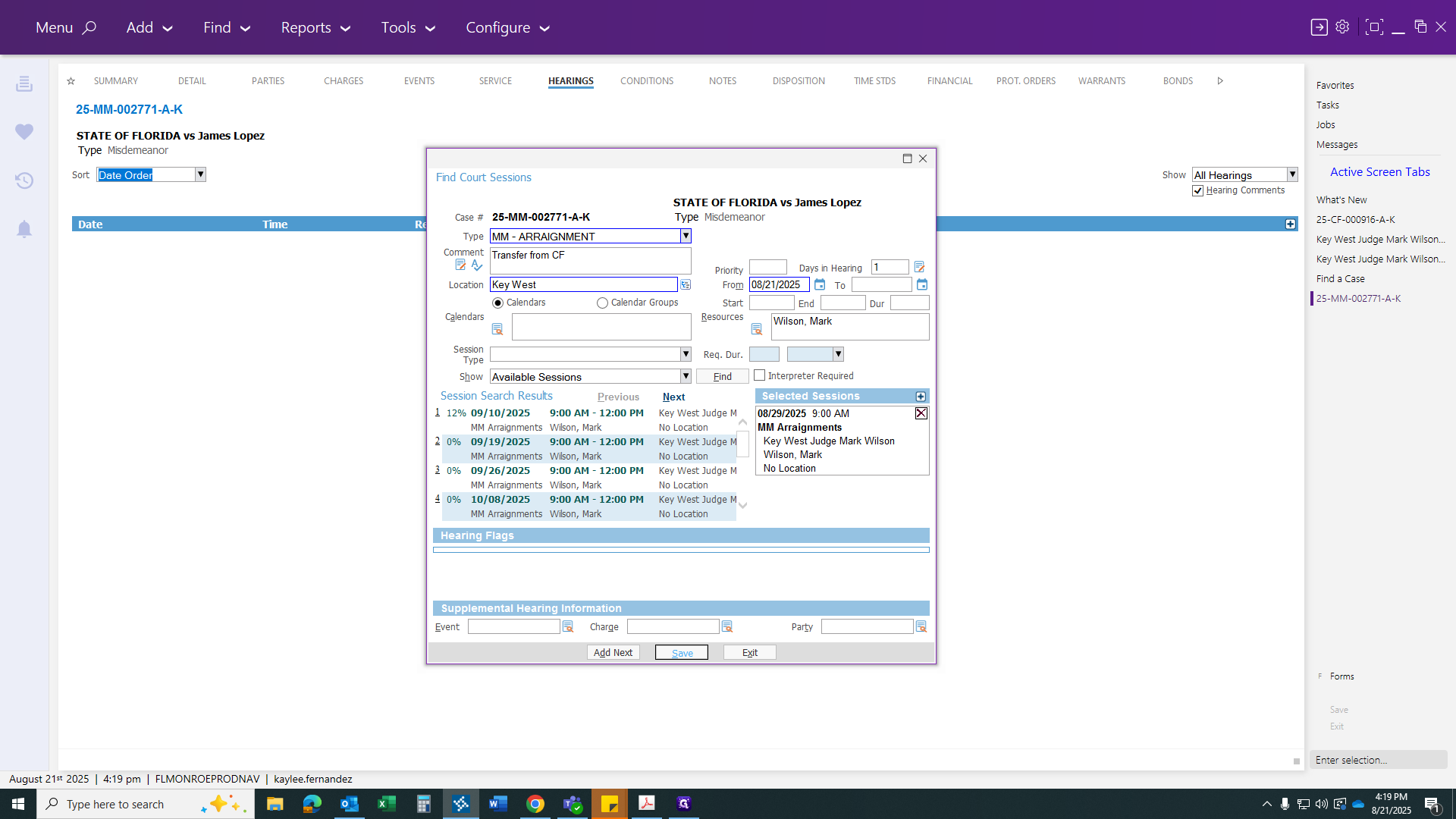This screenshot has width=1456, height=819.
Task: Open the heart favorites sidebar icon
Action: (24, 132)
